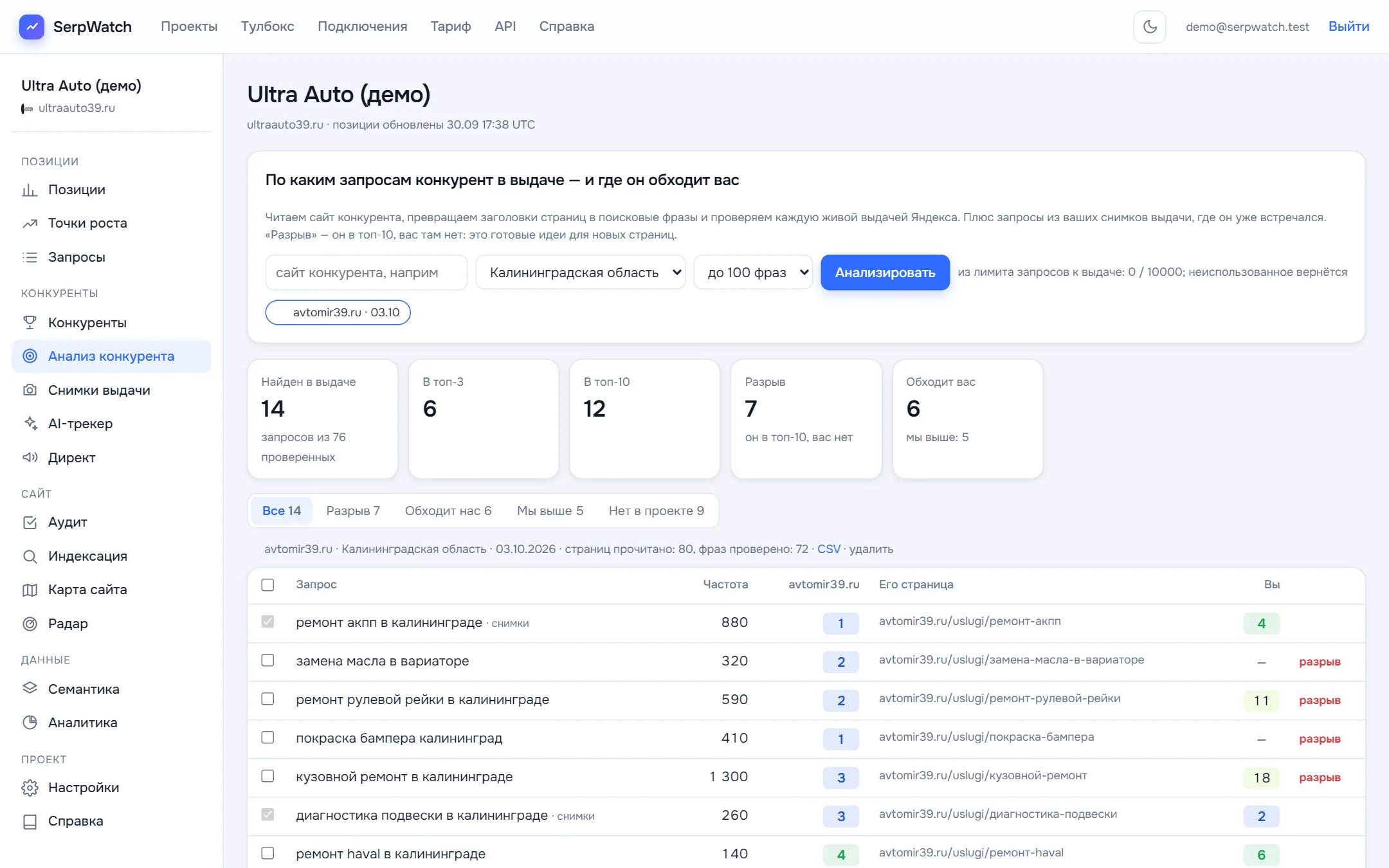Open Тариф in top navigation
This screenshot has height=868, width=1389.
point(451,26)
